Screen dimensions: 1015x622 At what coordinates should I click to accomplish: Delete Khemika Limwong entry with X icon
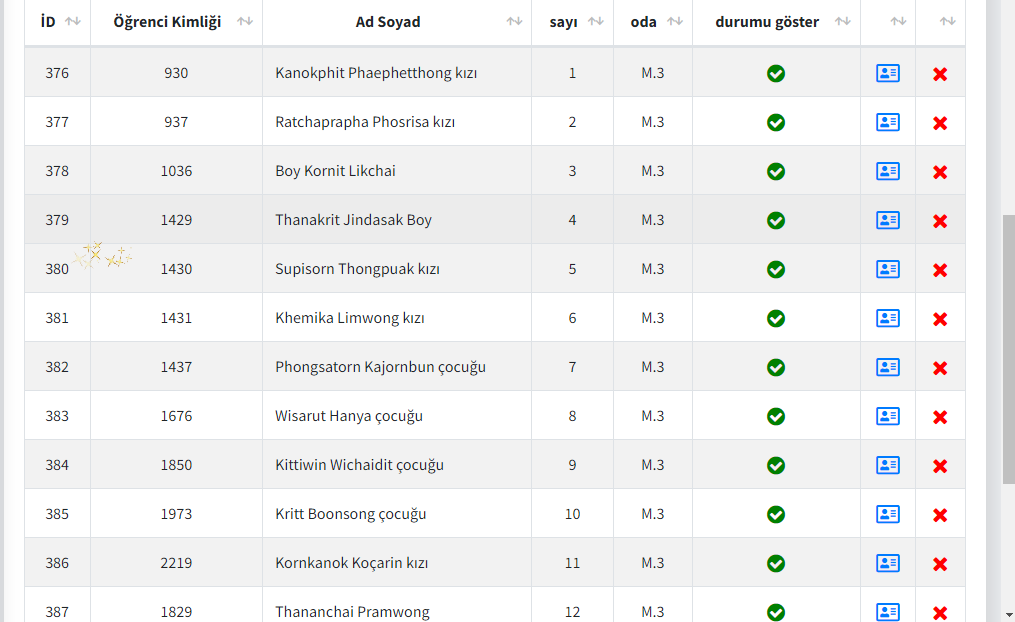940,319
